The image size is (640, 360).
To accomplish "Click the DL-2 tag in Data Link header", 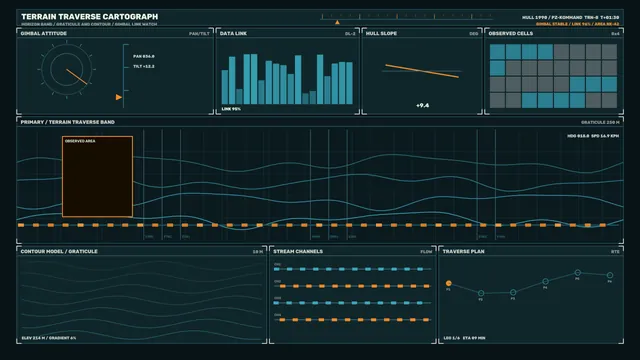I will pos(350,34).
